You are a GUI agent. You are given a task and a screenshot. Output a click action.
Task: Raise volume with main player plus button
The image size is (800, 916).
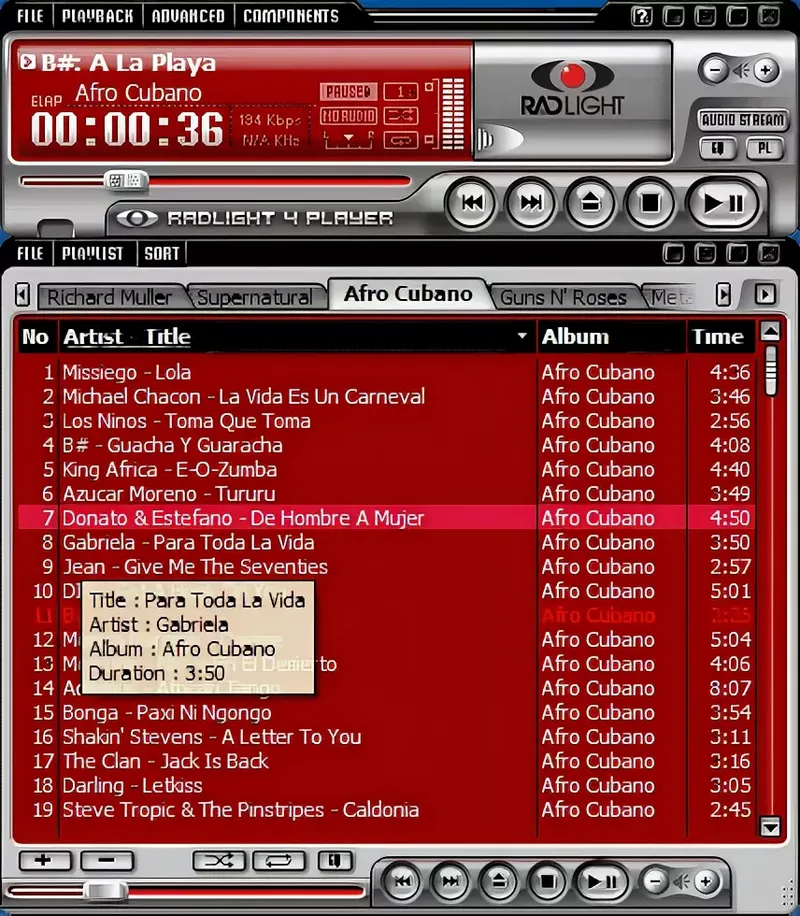coord(766,70)
